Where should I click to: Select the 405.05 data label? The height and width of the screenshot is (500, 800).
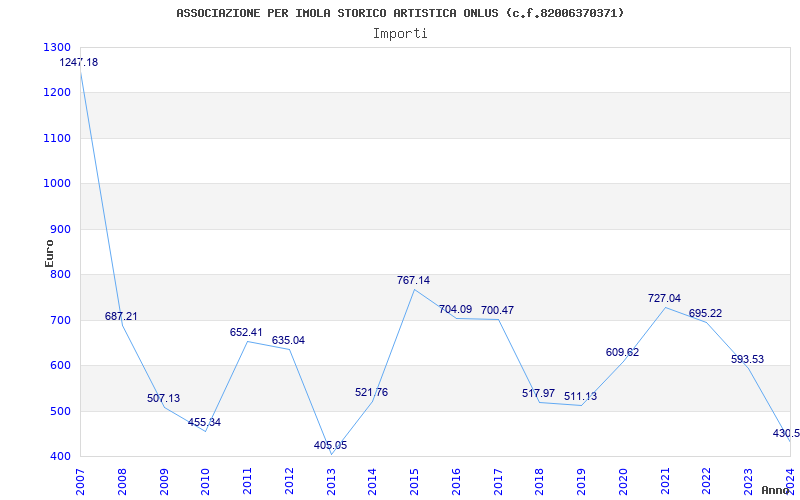point(330,445)
